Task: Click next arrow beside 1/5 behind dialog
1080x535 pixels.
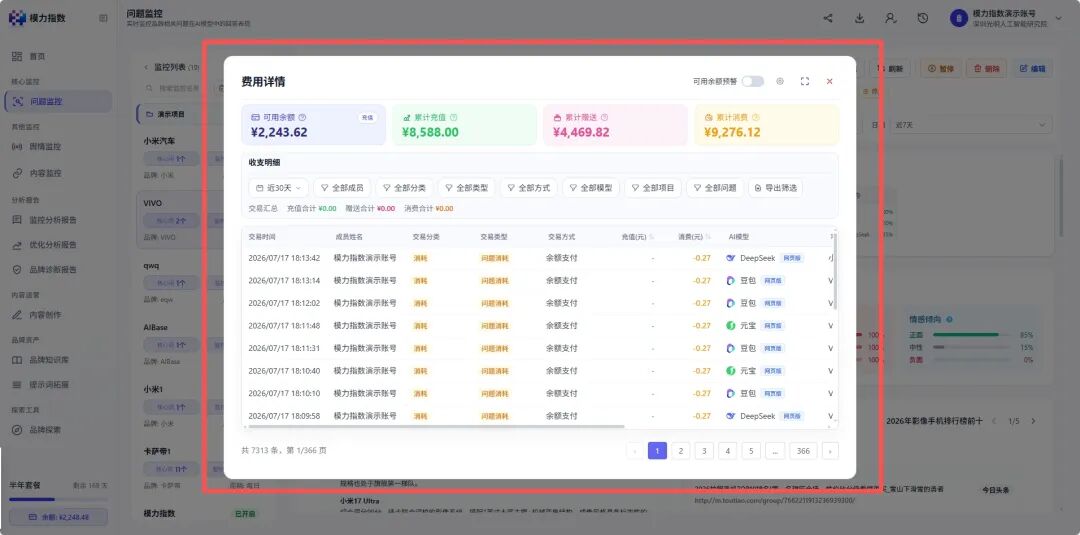Action: click(1033, 421)
